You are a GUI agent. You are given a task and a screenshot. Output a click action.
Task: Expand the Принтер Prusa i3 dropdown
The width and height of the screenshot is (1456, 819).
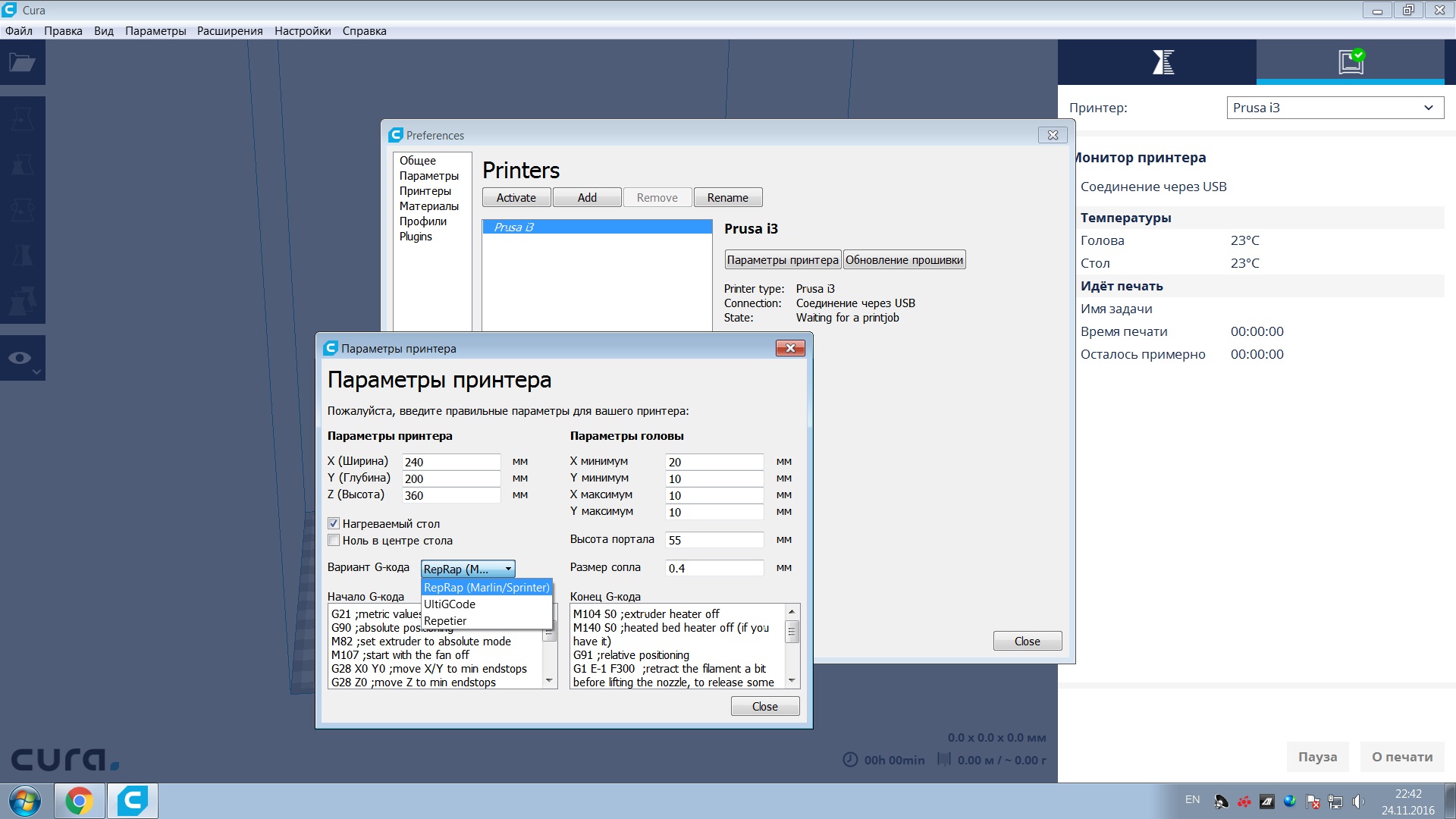(x=1335, y=108)
